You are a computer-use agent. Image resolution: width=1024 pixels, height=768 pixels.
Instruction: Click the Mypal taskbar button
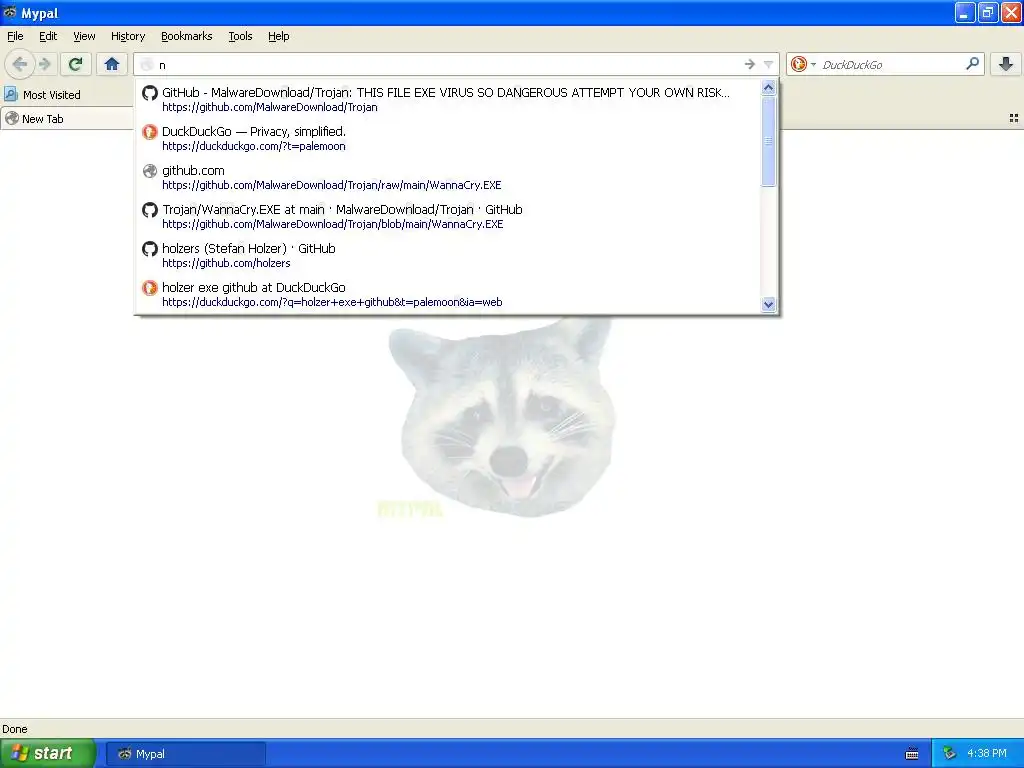click(185, 754)
